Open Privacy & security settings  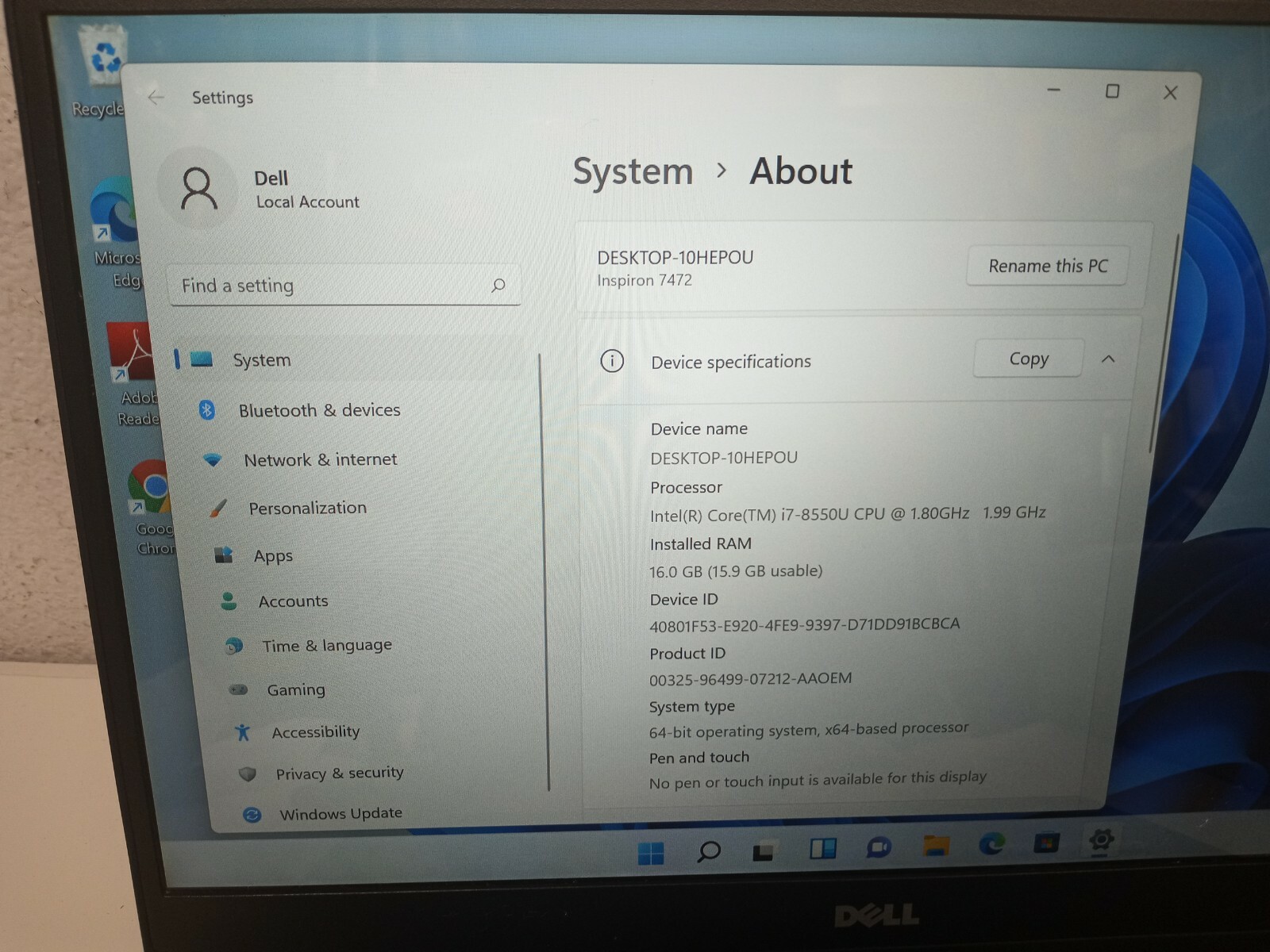click(x=339, y=773)
